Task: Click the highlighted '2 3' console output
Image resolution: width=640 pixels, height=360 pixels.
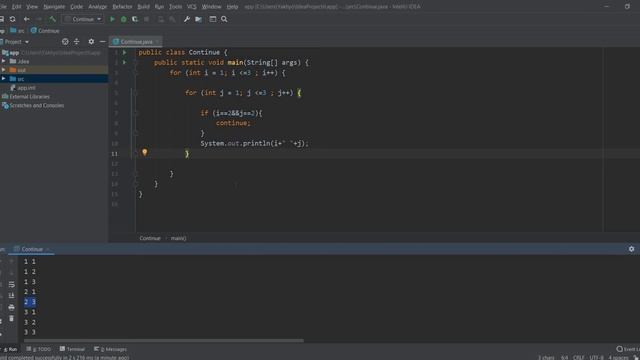Action: point(29,302)
